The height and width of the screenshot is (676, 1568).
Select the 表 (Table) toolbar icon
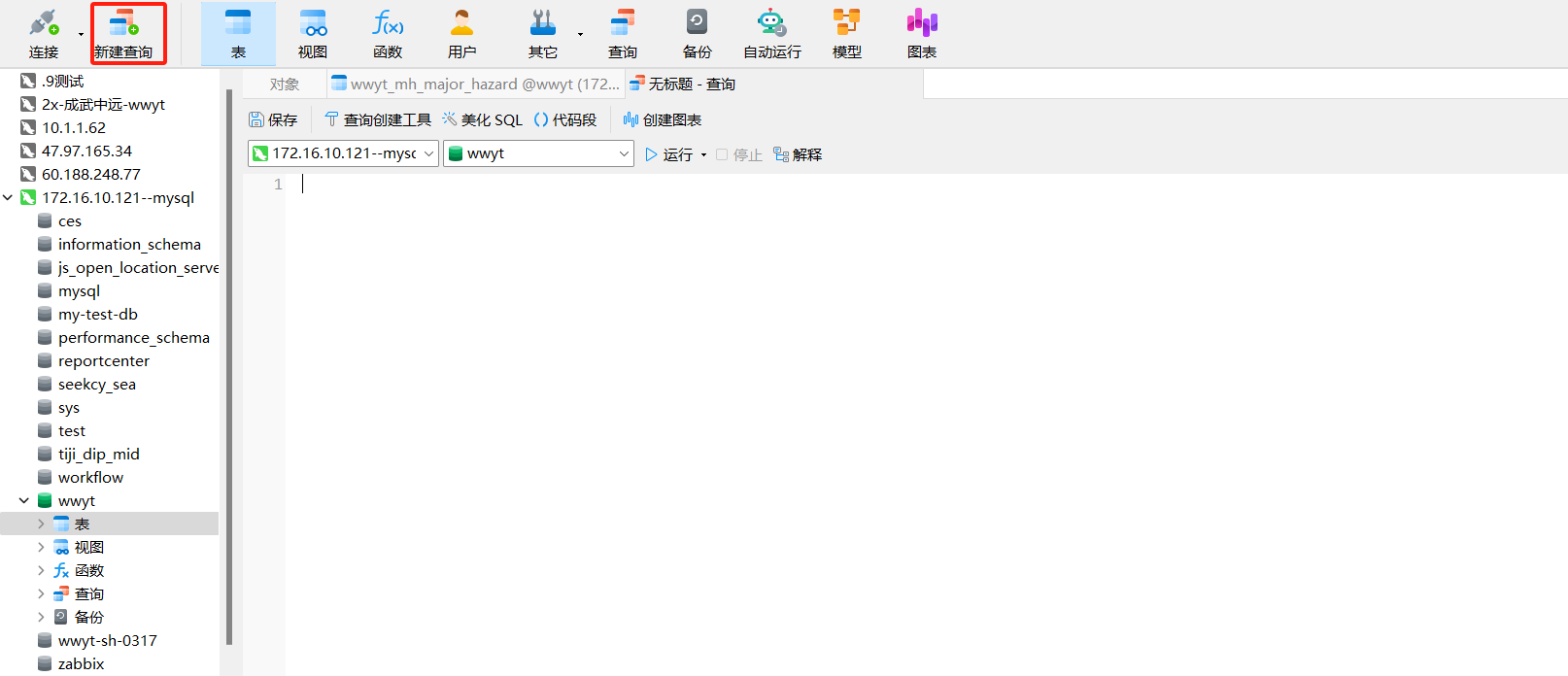coord(238,34)
